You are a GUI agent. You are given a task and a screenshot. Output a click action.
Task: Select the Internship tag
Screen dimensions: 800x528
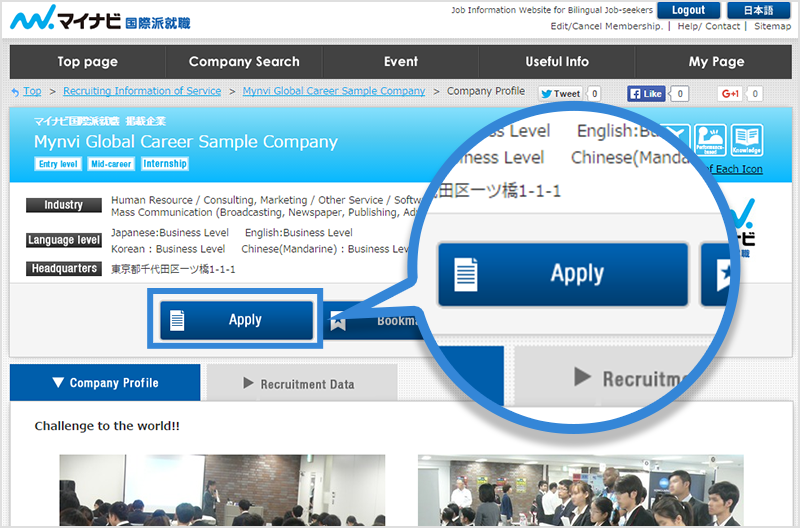(x=165, y=164)
